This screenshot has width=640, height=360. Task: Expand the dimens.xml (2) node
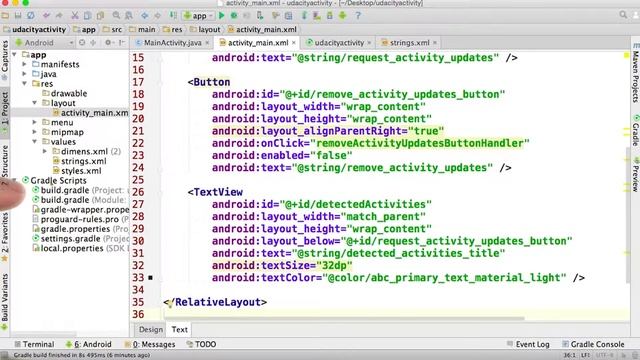coord(45,151)
